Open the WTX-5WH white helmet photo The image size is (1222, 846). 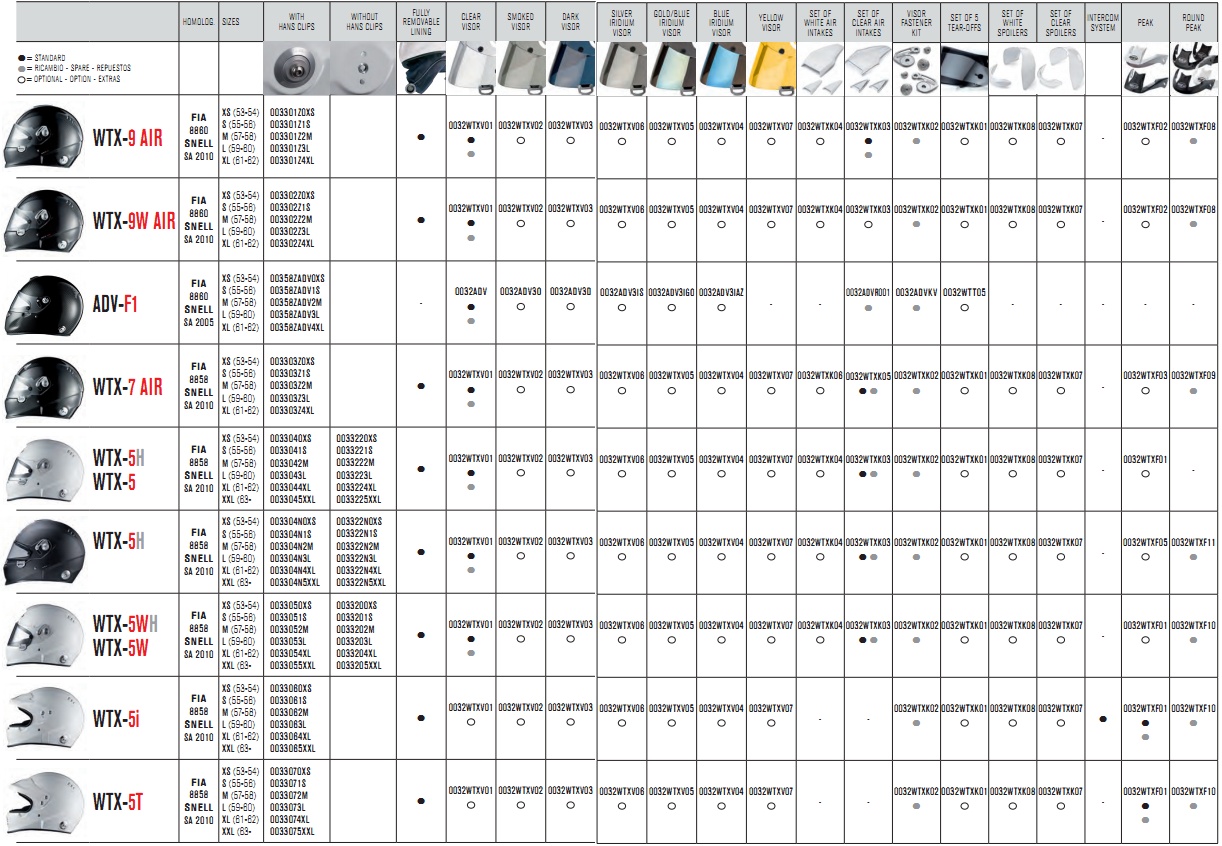click(x=46, y=635)
